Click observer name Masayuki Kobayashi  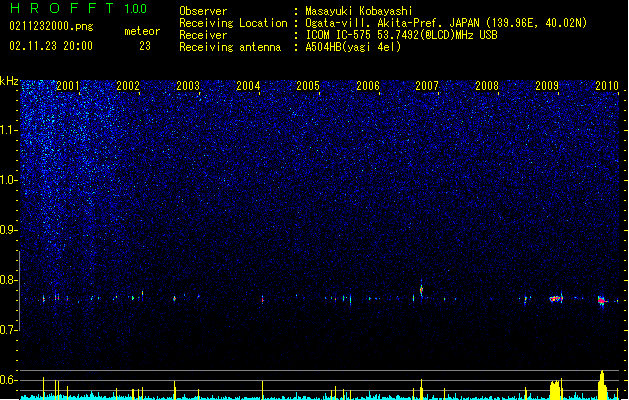coord(359,11)
